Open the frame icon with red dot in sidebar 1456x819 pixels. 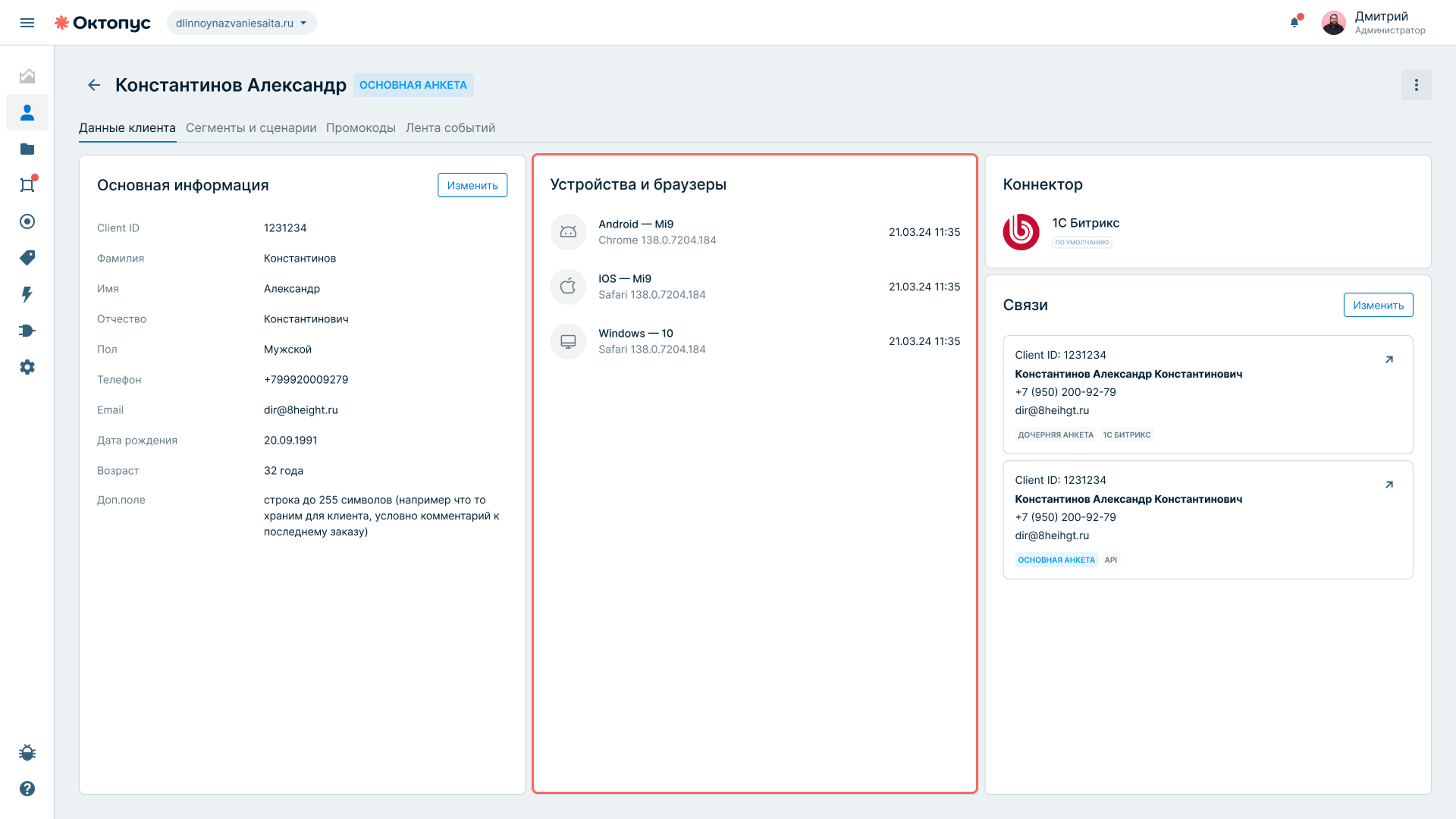(27, 185)
